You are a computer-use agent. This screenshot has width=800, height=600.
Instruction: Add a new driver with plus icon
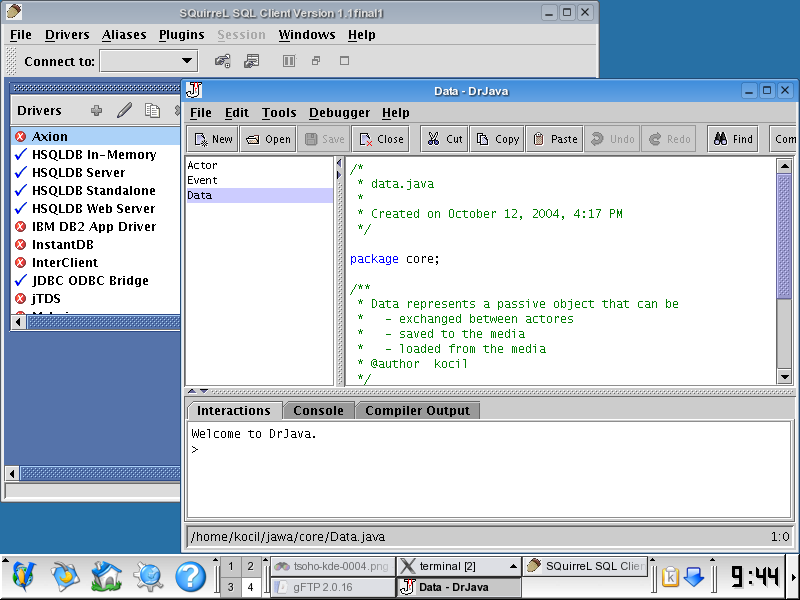click(x=96, y=111)
